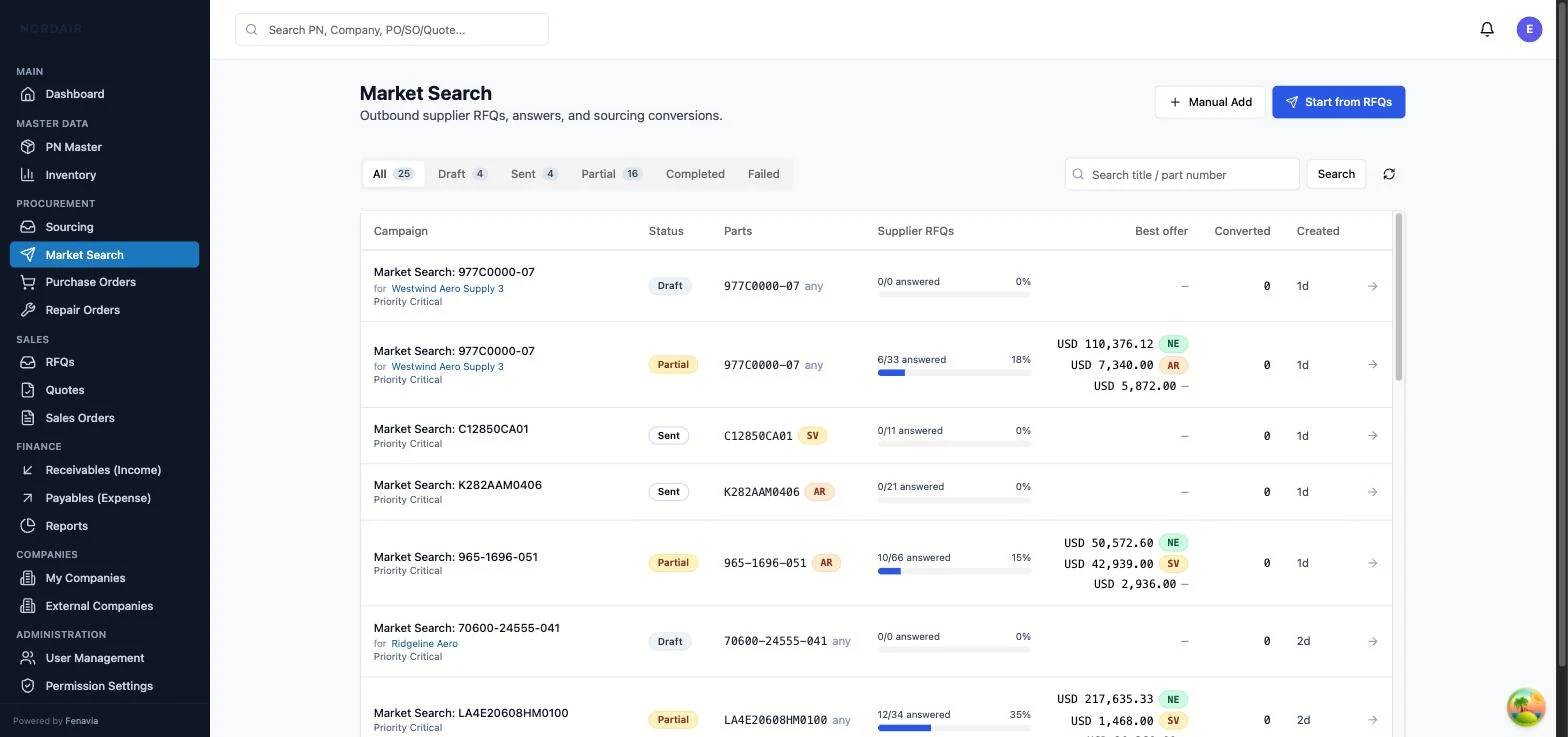Click Start from RFQs button
This screenshot has width=1568, height=737.
(x=1338, y=102)
